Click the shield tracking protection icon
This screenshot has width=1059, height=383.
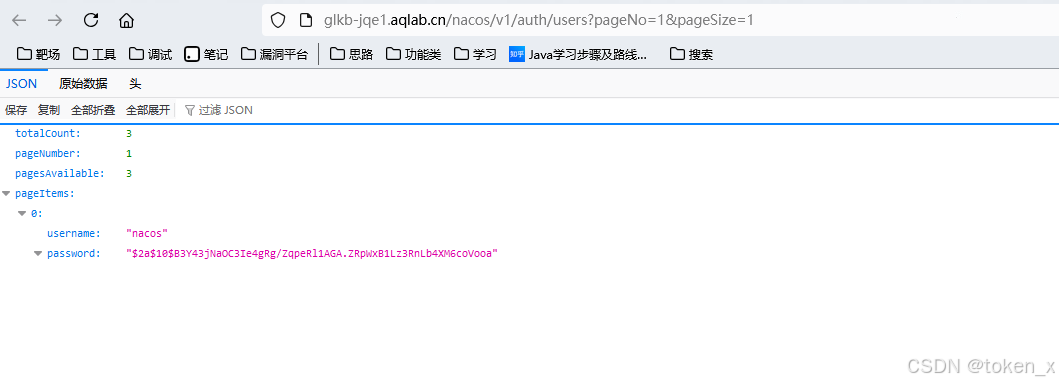pos(278,20)
